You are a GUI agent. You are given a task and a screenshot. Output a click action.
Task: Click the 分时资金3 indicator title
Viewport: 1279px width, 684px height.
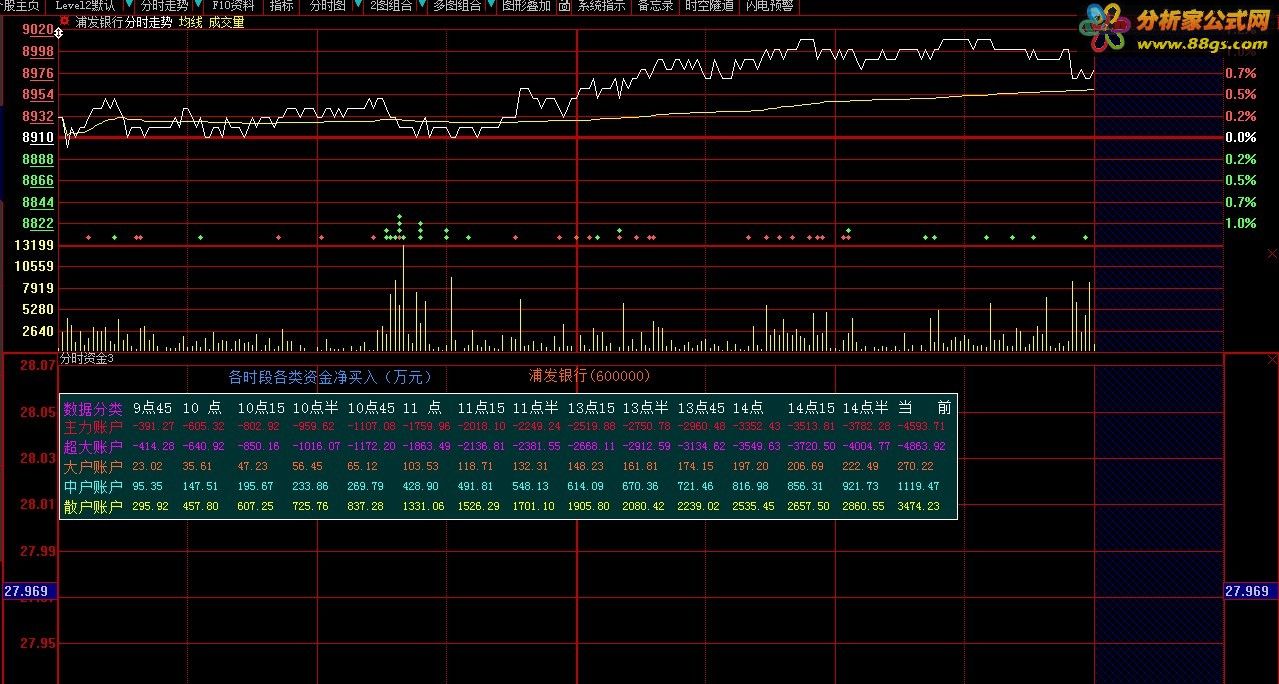(x=87, y=358)
